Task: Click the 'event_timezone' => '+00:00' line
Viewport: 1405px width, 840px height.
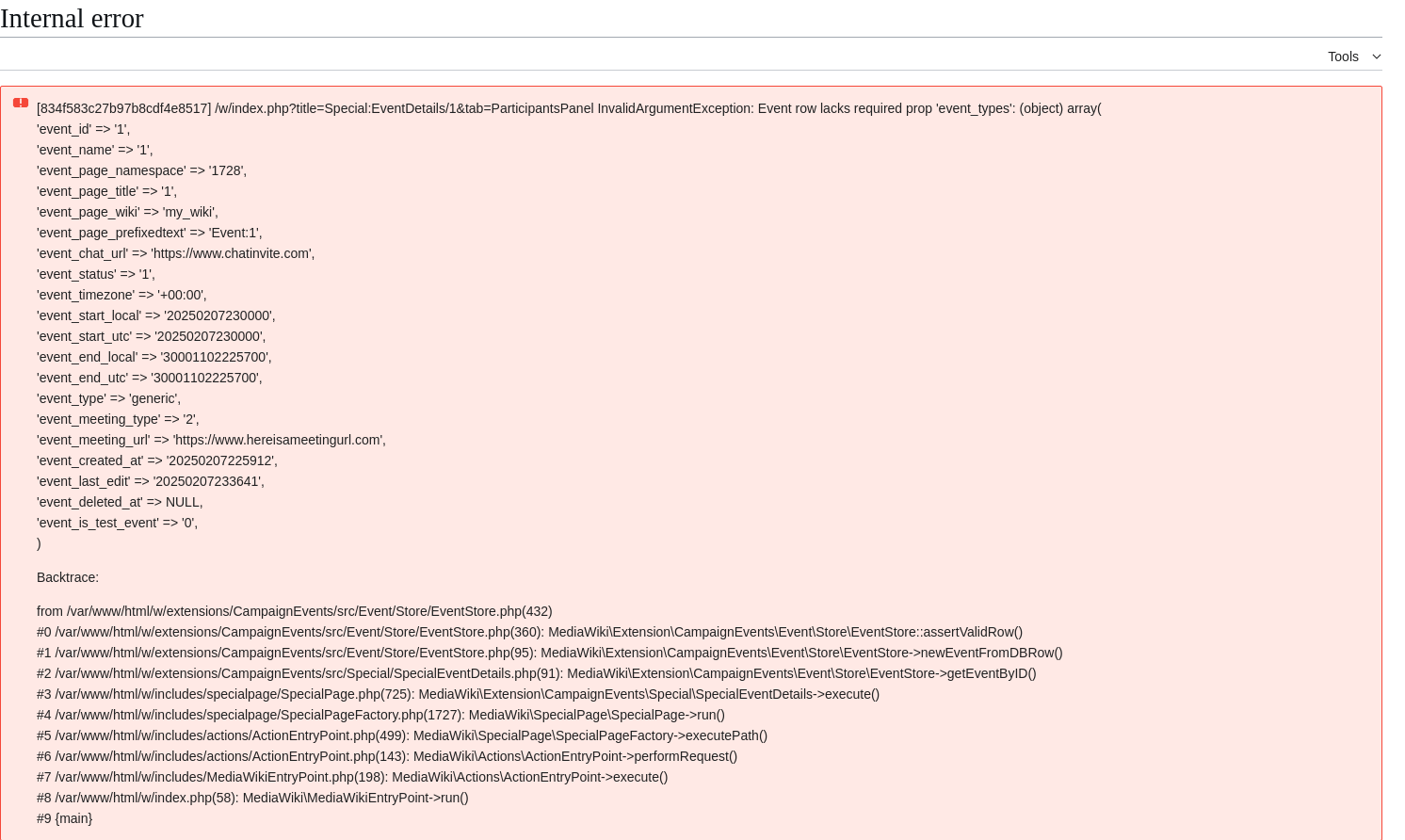Action: click(x=121, y=295)
